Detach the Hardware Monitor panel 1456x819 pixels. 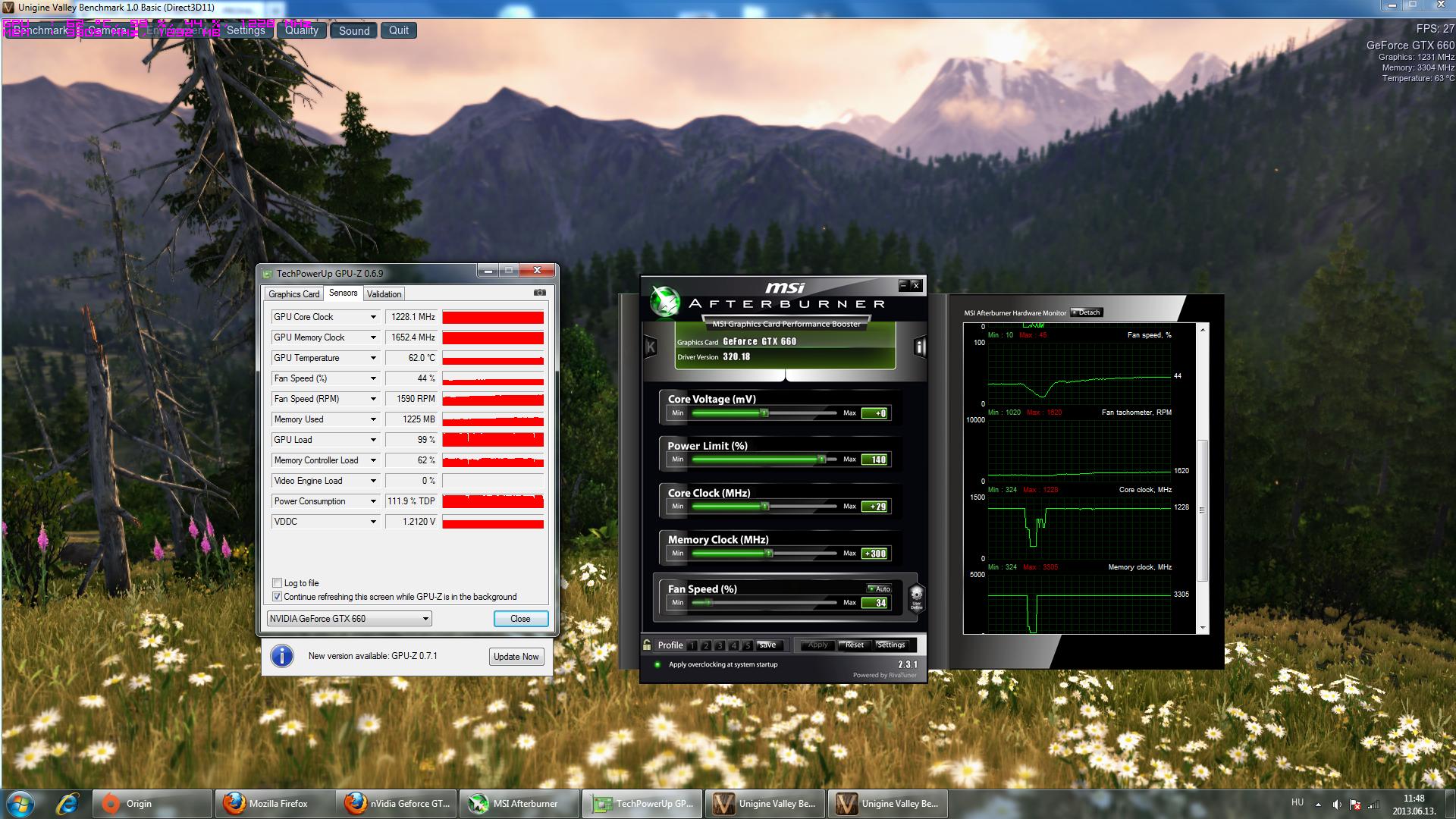(1086, 312)
